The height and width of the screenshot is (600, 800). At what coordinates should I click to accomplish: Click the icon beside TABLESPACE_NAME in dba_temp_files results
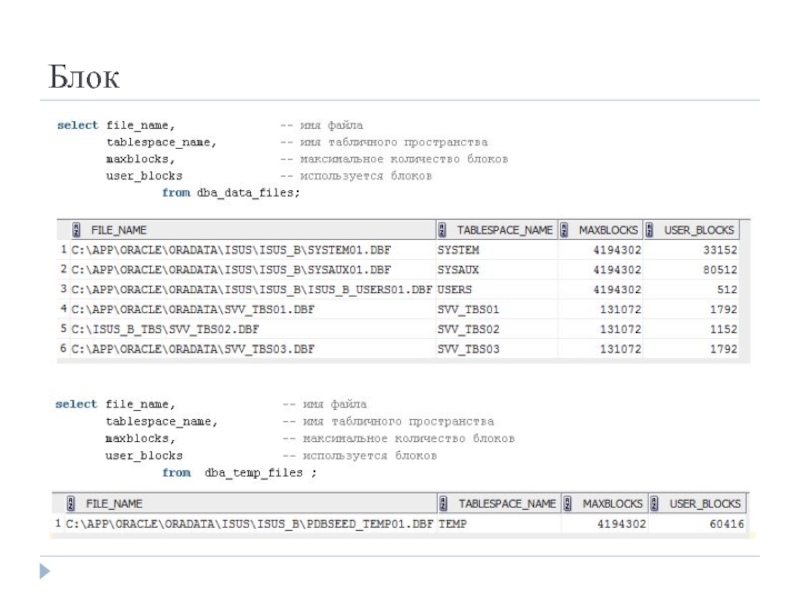pyautogui.click(x=443, y=503)
